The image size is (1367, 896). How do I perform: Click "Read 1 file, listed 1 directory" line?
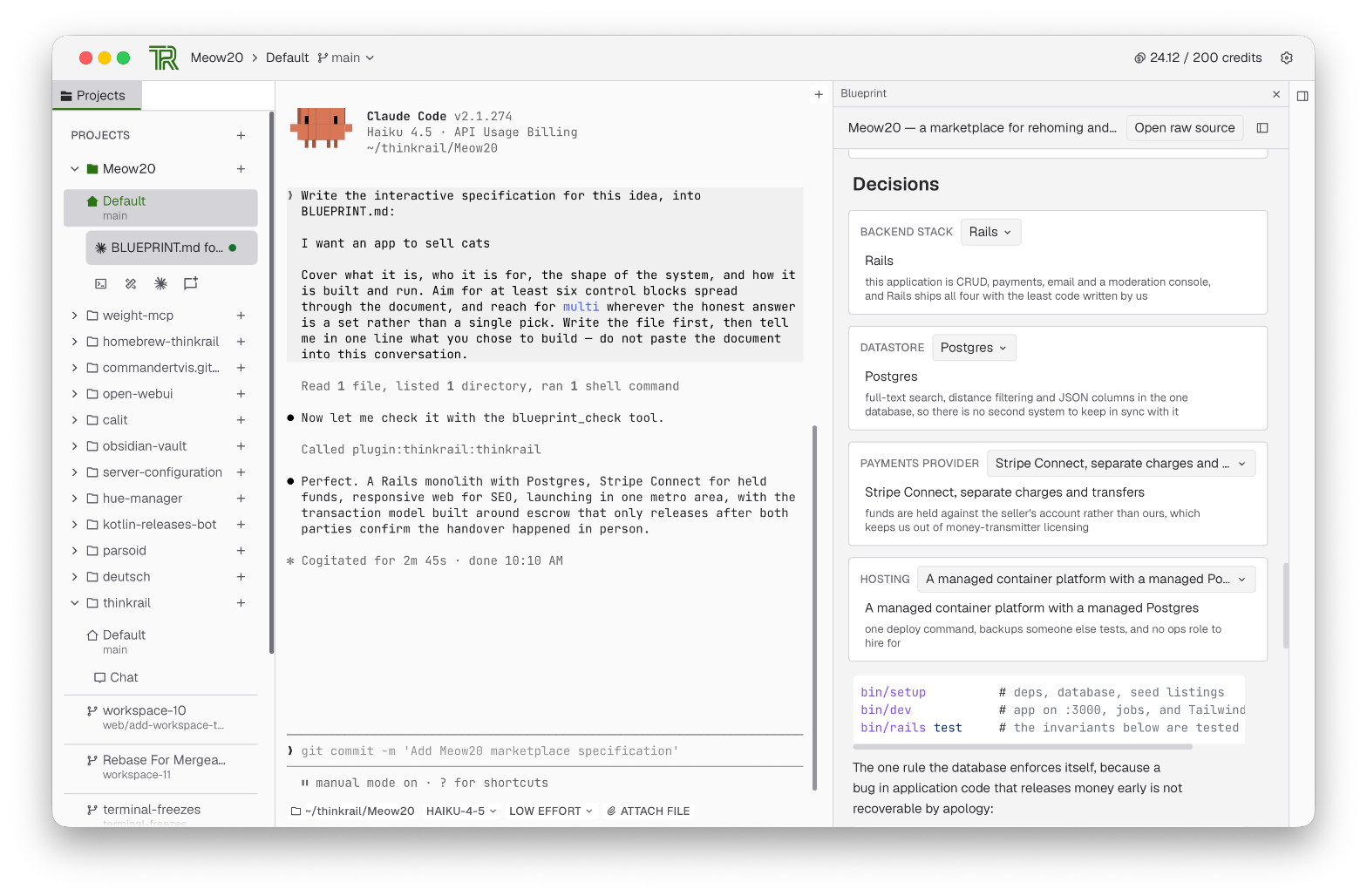[490, 386]
